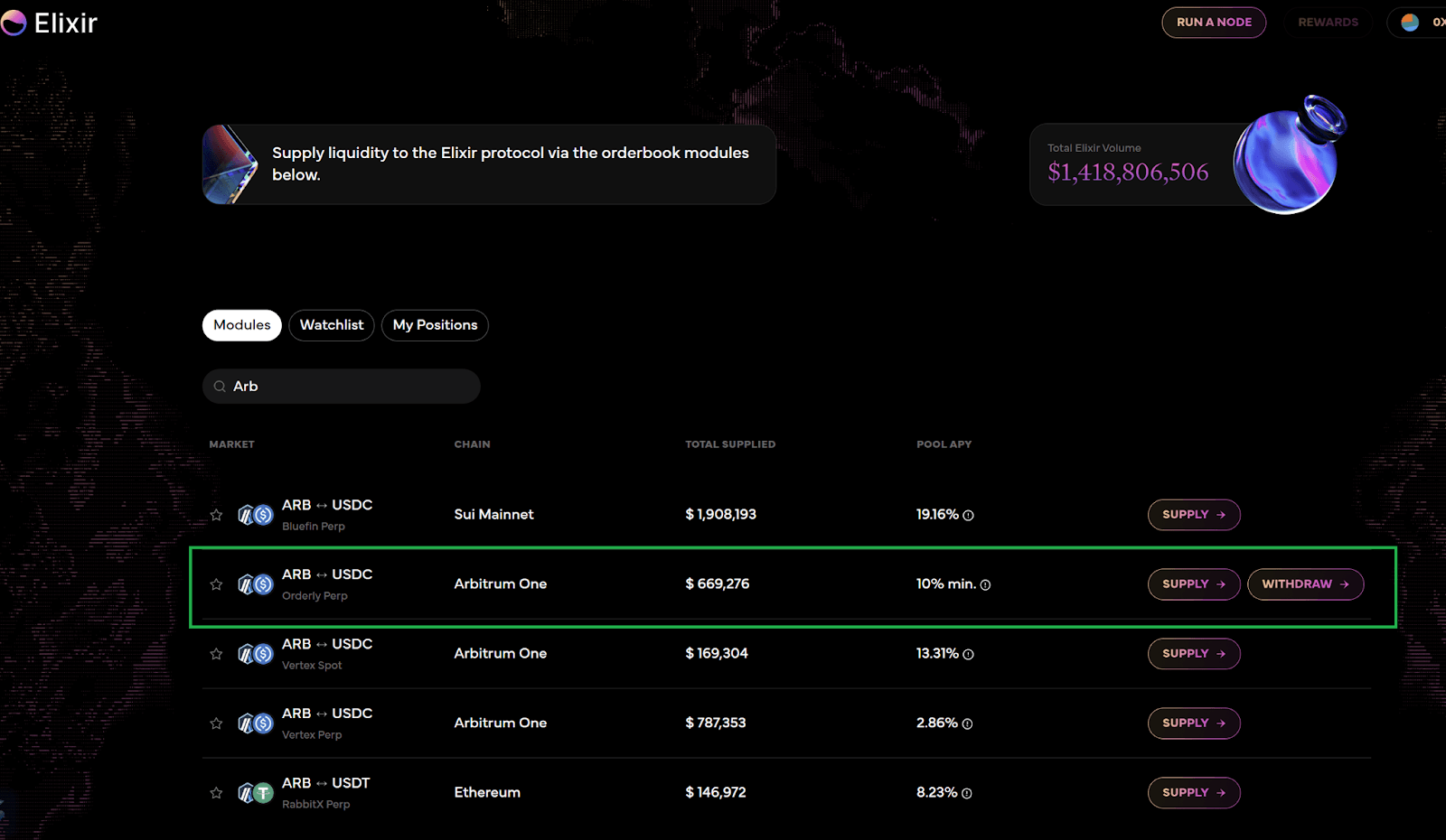This screenshot has width=1446, height=840.
Task: Click the Vertex Perp ARB-USDC token pair icon
Action: 255,723
